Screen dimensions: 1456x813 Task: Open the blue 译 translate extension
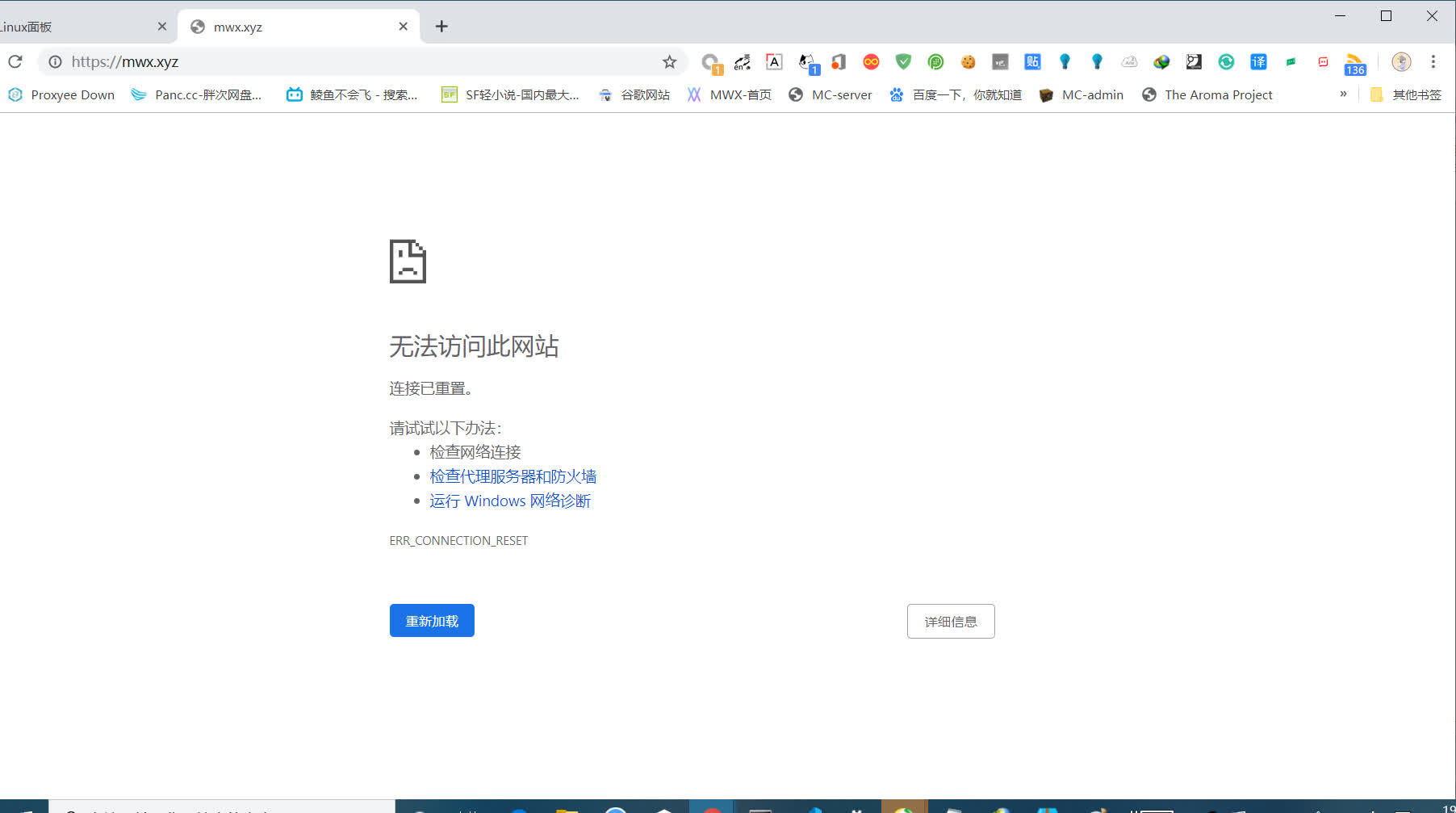[x=1258, y=61]
